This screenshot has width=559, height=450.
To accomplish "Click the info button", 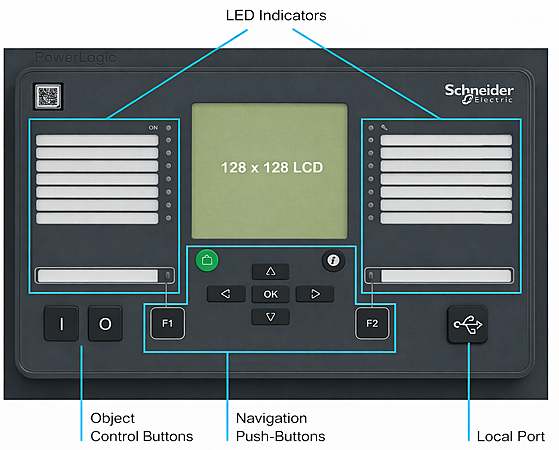I will [333, 260].
